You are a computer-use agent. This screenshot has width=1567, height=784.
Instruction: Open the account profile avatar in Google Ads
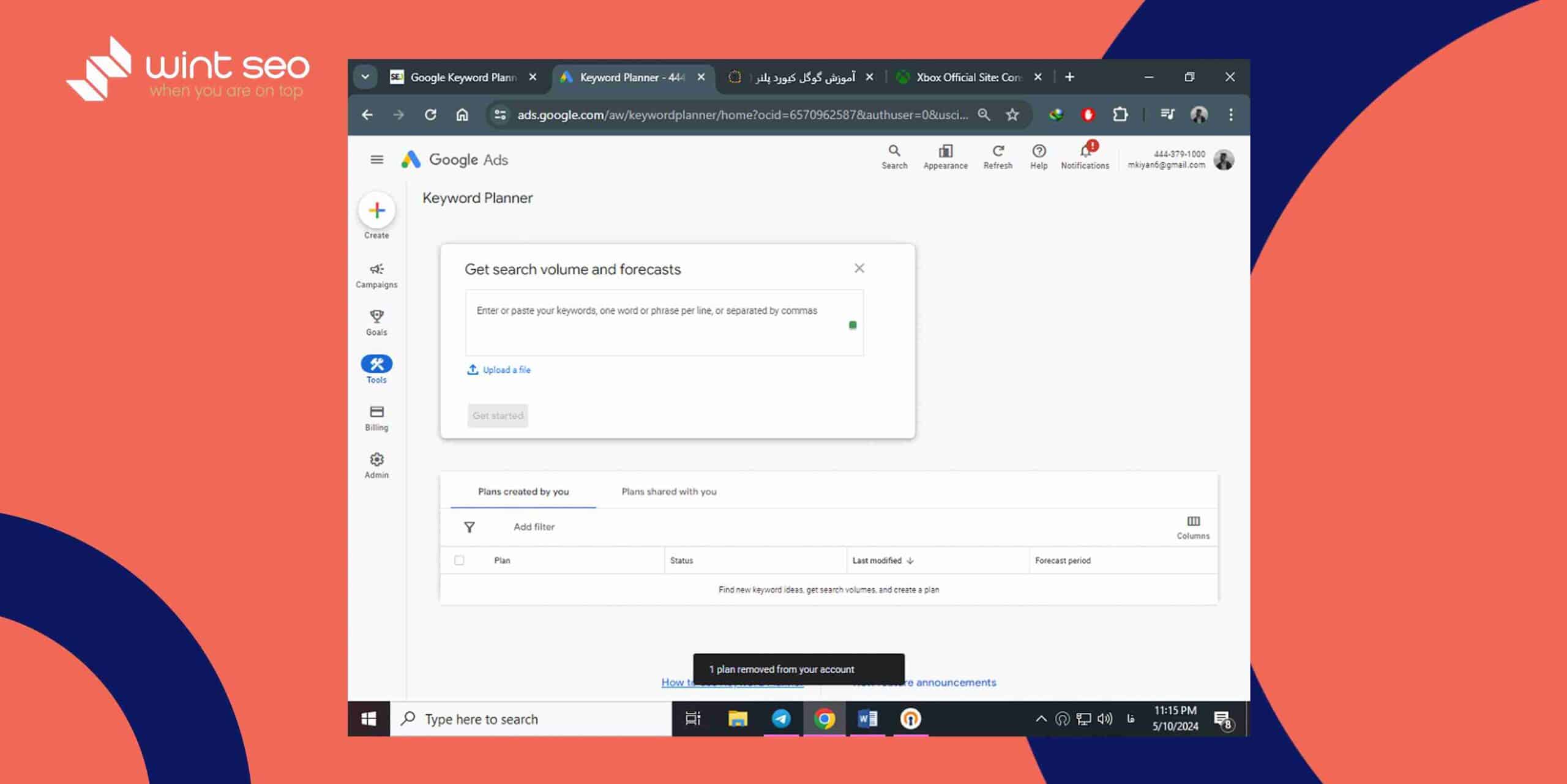coord(1224,160)
